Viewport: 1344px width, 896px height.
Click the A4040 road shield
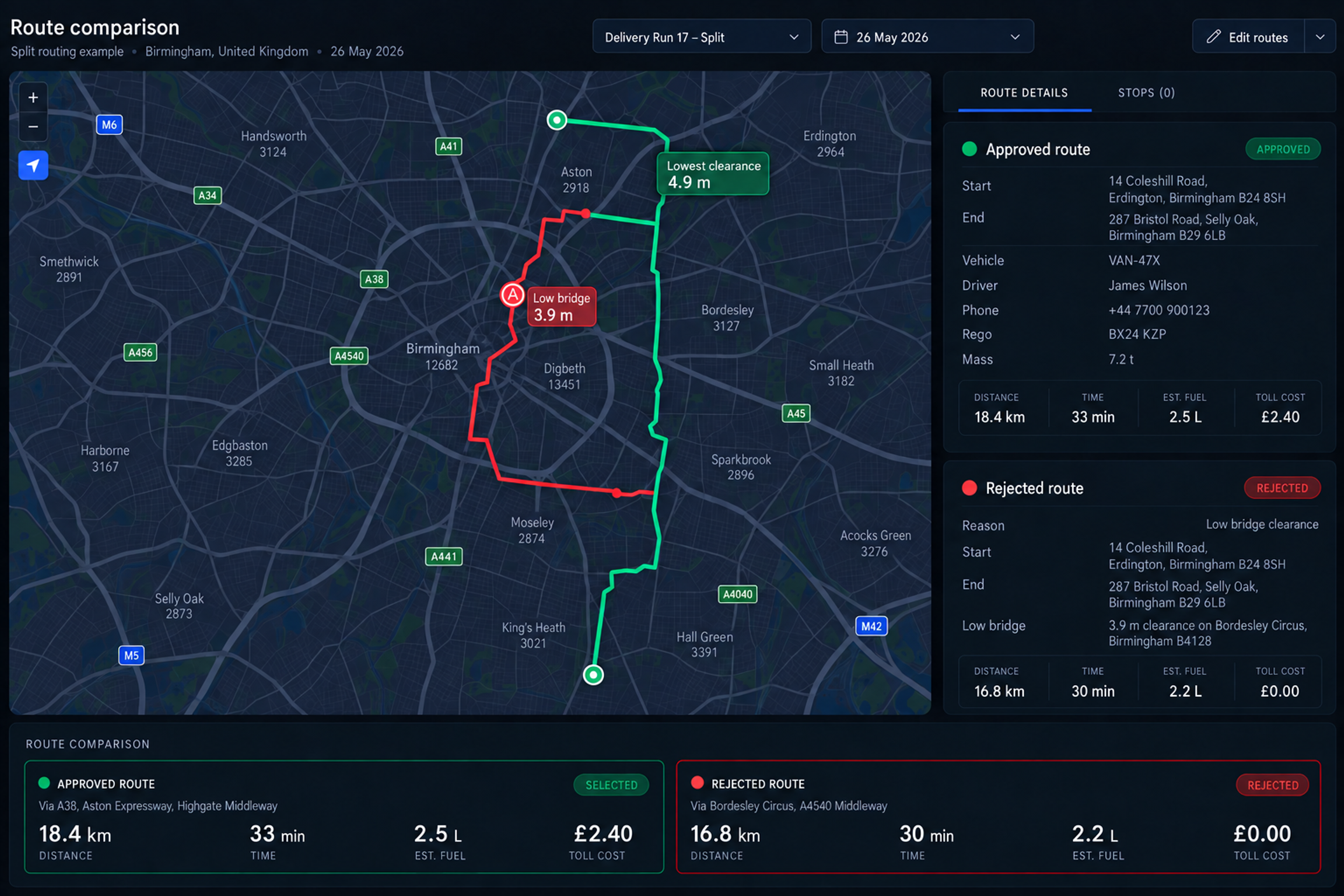point(738,594)
